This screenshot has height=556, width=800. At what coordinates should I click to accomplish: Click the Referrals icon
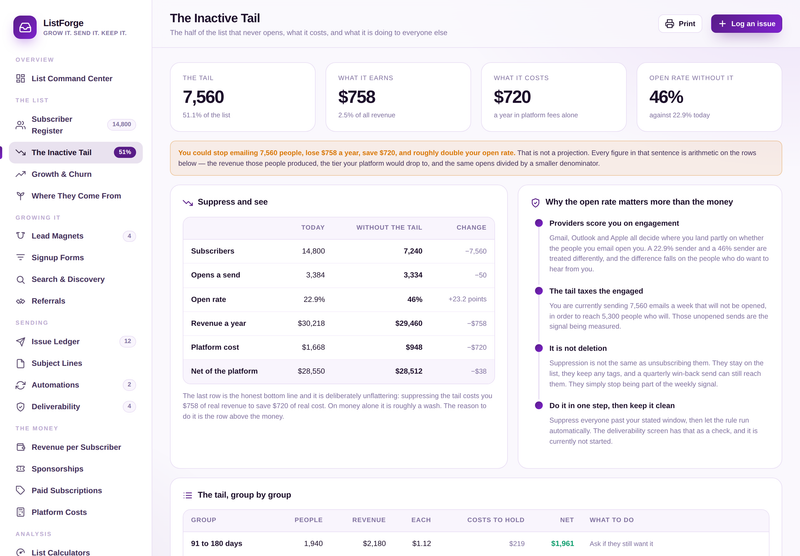(20, 301)
